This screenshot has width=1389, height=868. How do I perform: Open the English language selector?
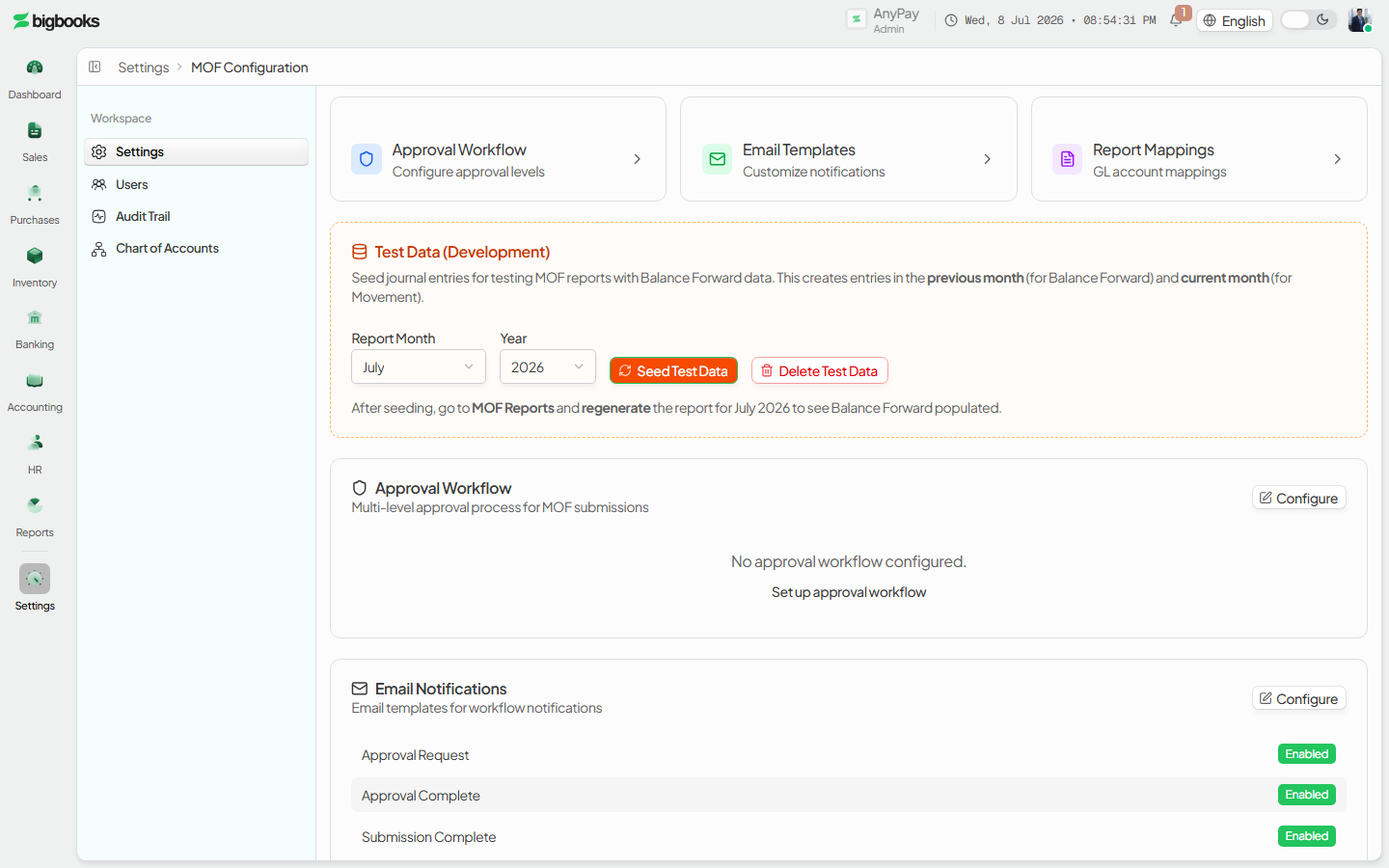[x=1235, y=20]
